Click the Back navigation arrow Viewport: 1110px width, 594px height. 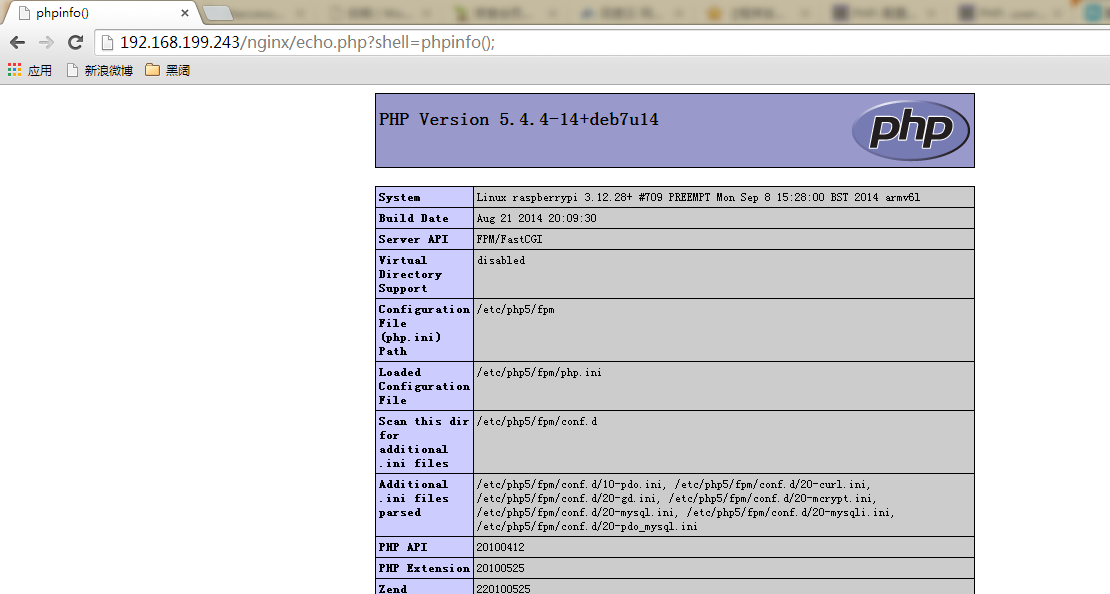[16, 42]
